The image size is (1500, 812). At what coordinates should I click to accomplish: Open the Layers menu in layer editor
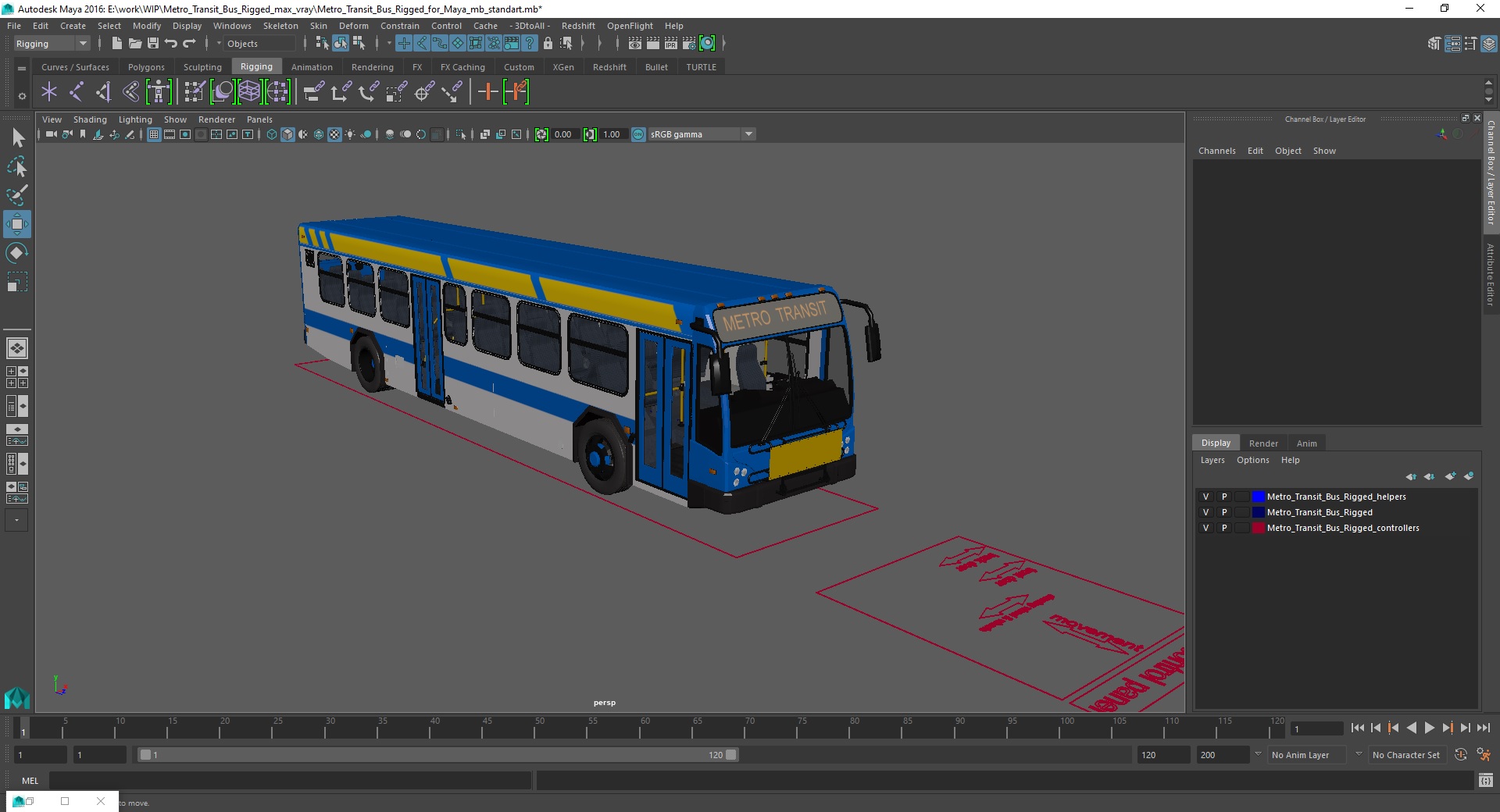point(1212,460)
